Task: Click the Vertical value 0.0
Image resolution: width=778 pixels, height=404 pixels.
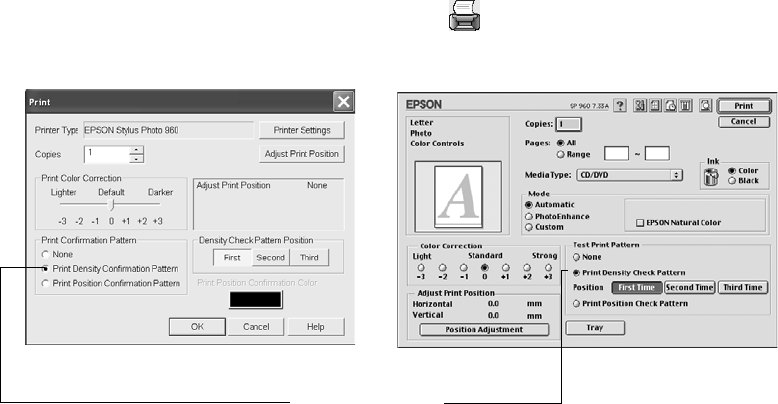Action: pos(493,315)
